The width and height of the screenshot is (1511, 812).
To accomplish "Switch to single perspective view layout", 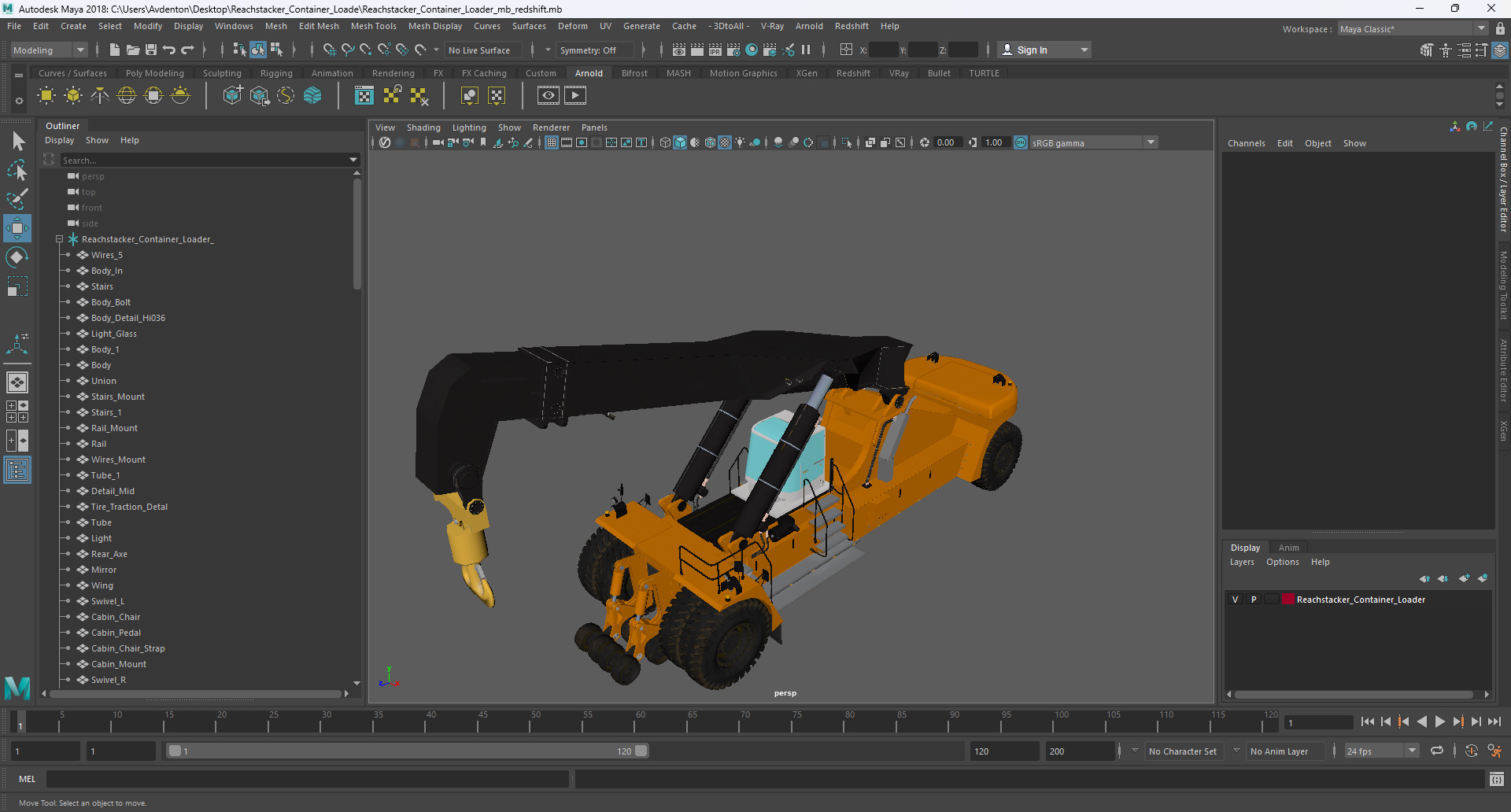I will coord(17,382).
